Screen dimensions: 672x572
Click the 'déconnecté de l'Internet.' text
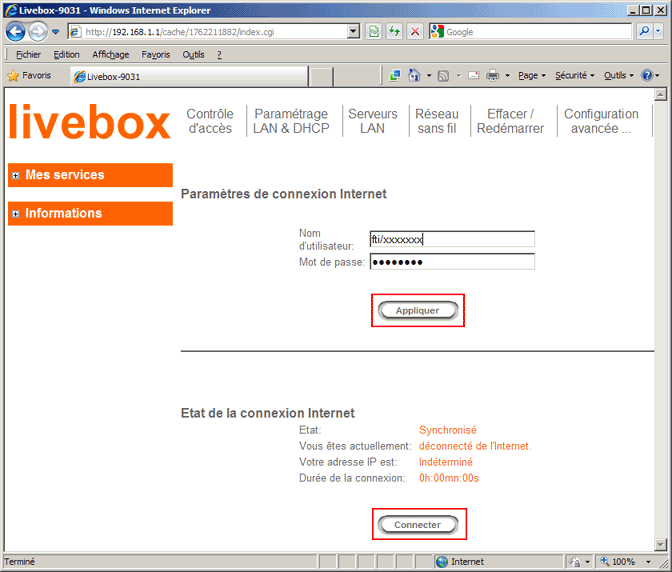(x=475, y=446)
